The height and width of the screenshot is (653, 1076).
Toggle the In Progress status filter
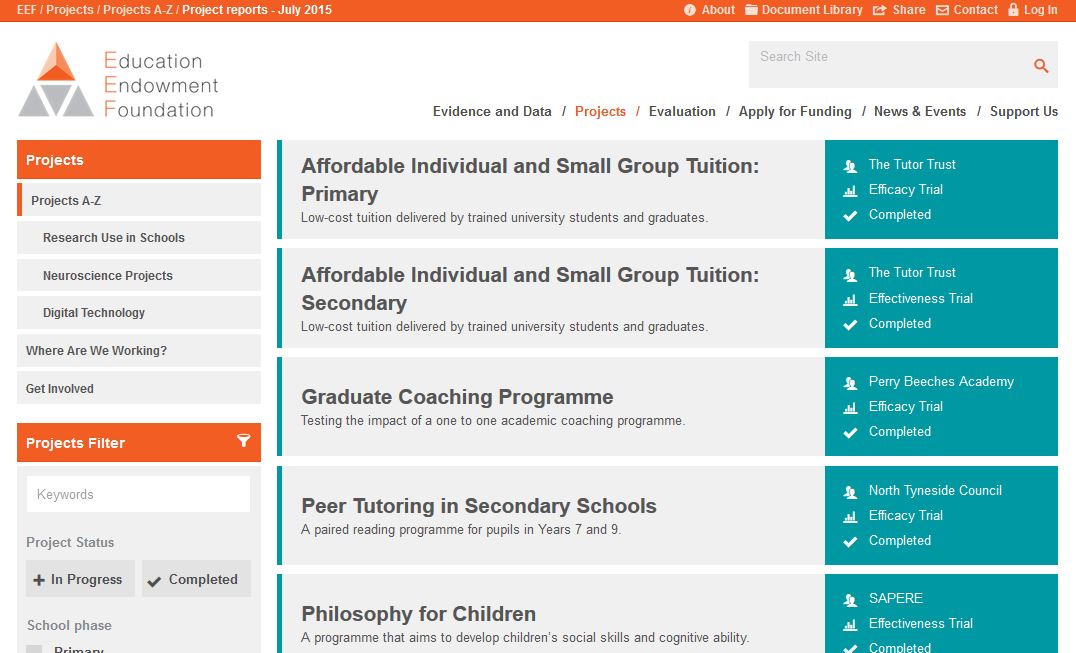(80, 579)
